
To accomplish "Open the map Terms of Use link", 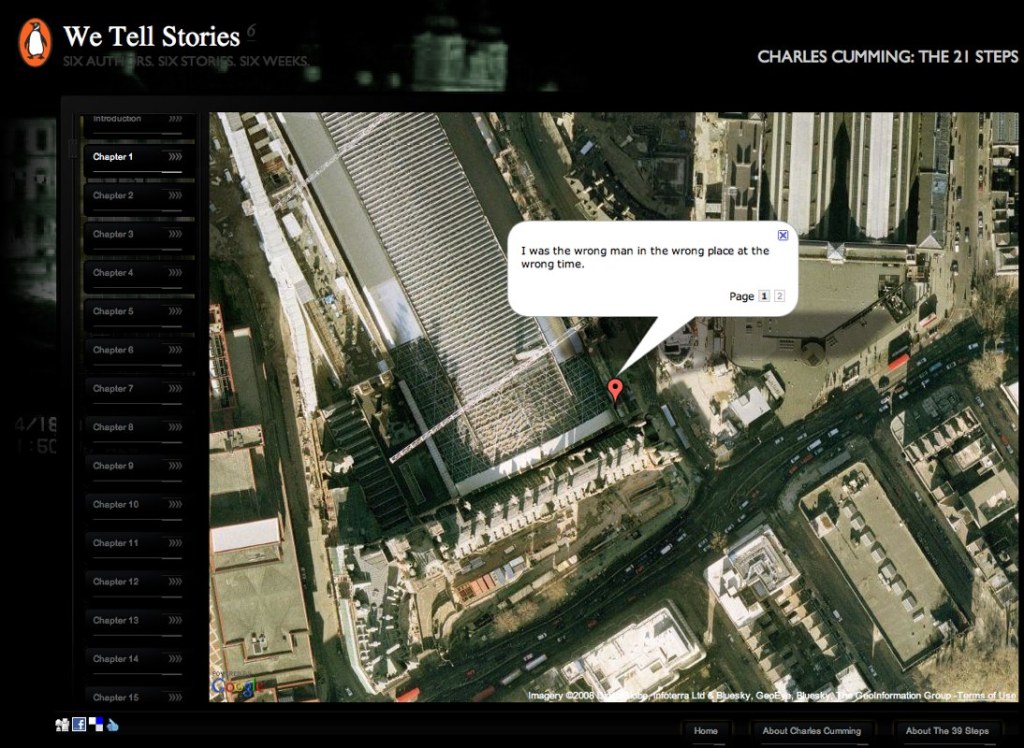I will [x=987, y=696].
